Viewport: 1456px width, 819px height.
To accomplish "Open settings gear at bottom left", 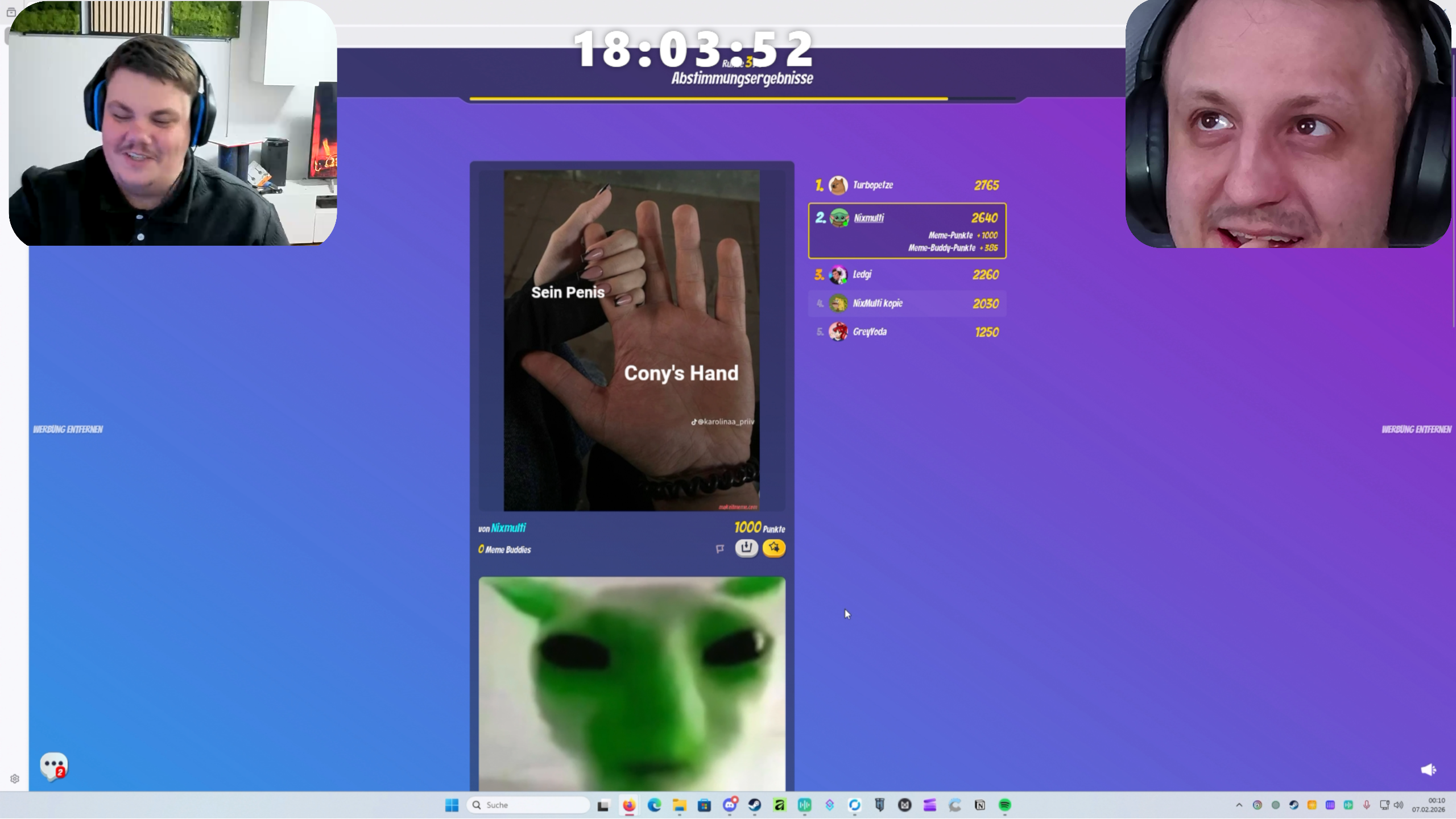I will click(15, 779).
